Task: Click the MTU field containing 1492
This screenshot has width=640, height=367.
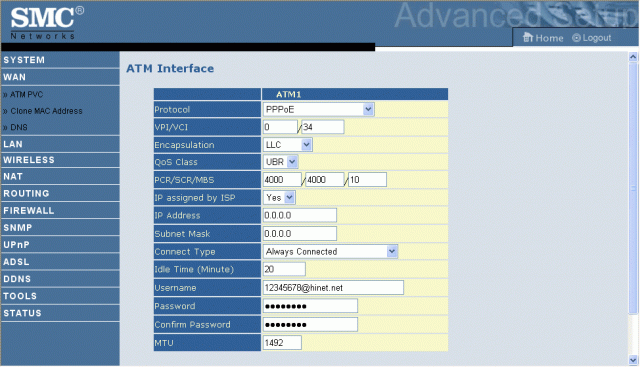Action: click(282, 343)
